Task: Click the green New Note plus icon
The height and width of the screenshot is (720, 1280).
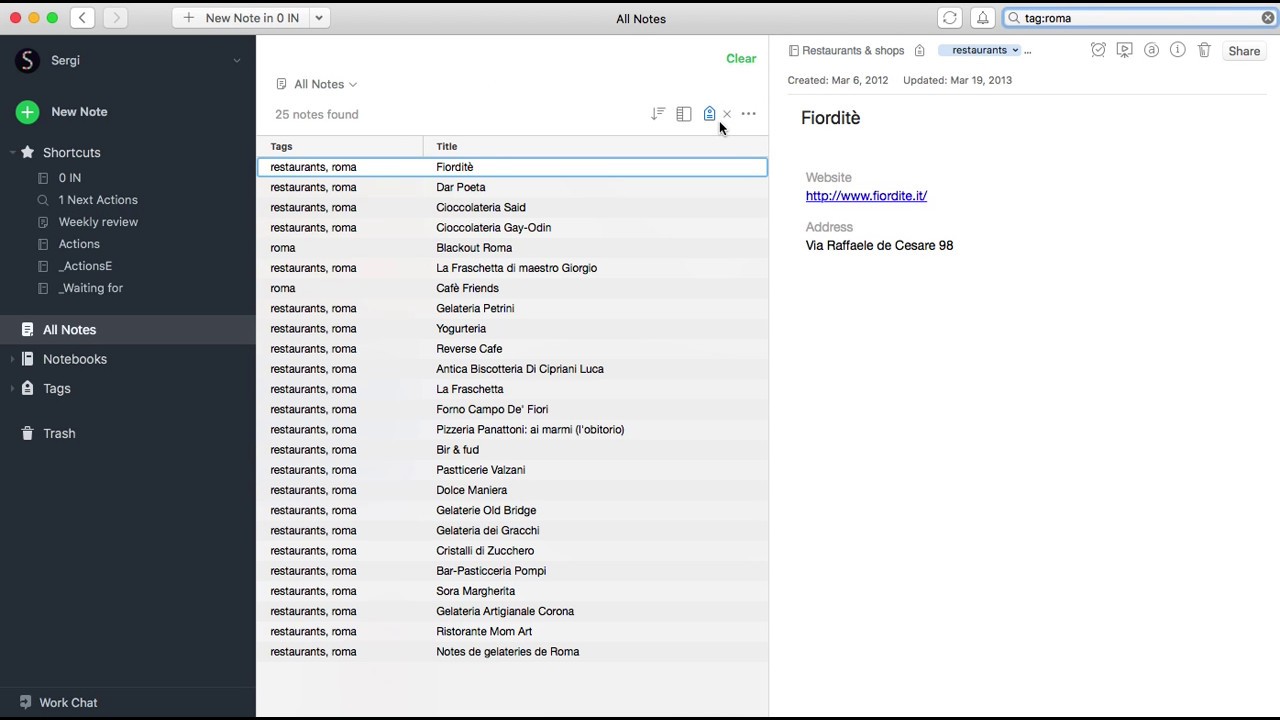Action: point(27,112)
